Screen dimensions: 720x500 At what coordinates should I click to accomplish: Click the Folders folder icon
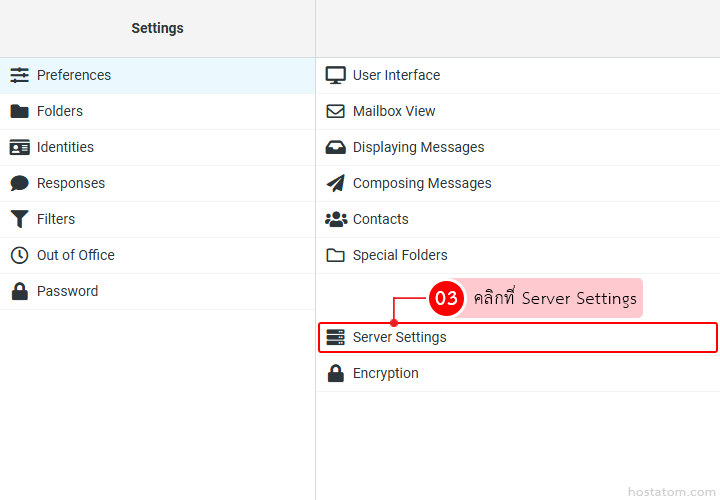[x=19, y=111]
